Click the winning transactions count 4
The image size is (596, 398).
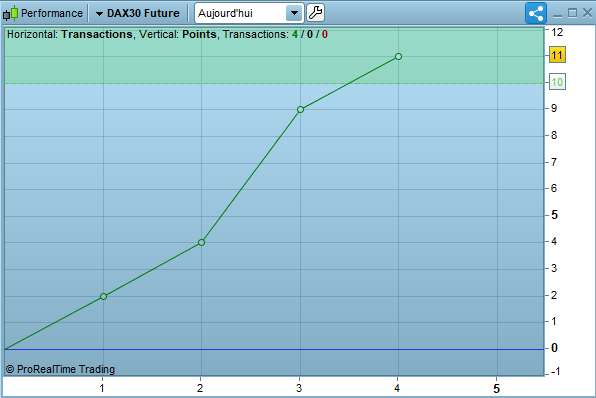coord(295,35)
